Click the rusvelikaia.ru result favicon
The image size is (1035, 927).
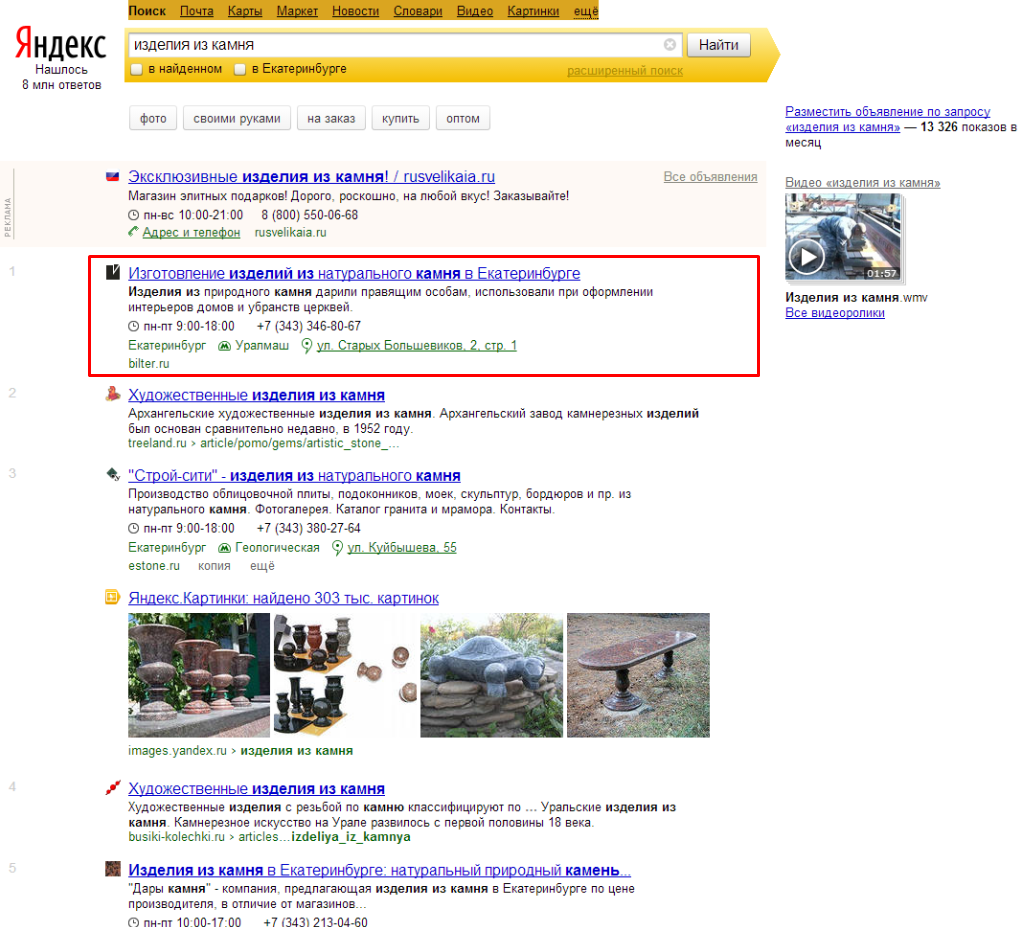[x=113, y=176]
